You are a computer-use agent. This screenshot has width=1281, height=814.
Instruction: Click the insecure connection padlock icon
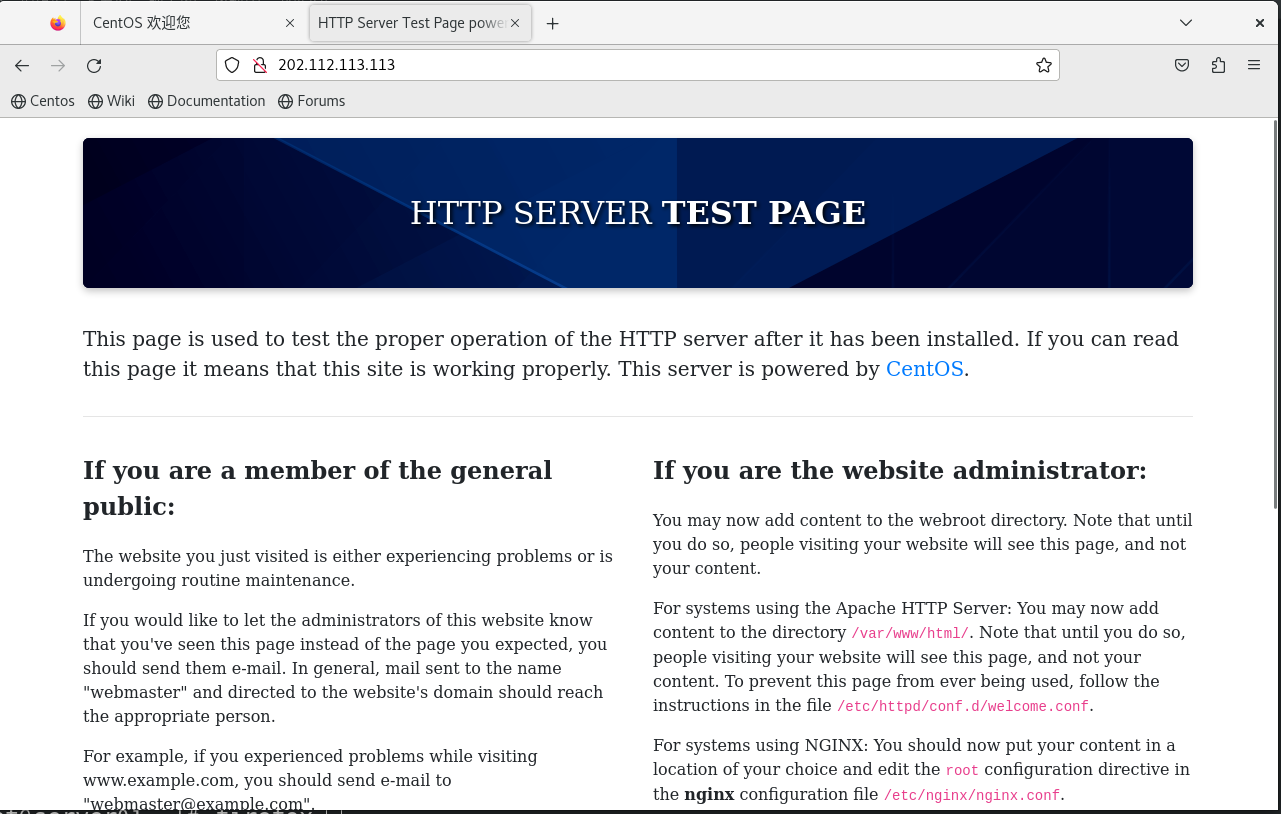[260, 65]
